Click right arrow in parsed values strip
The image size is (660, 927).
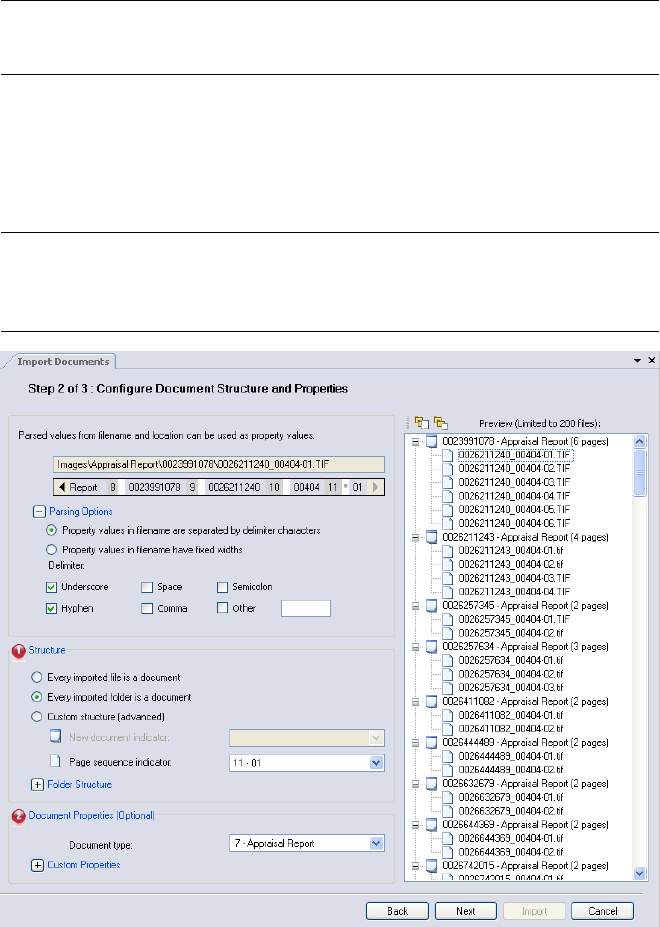(375, 487)
